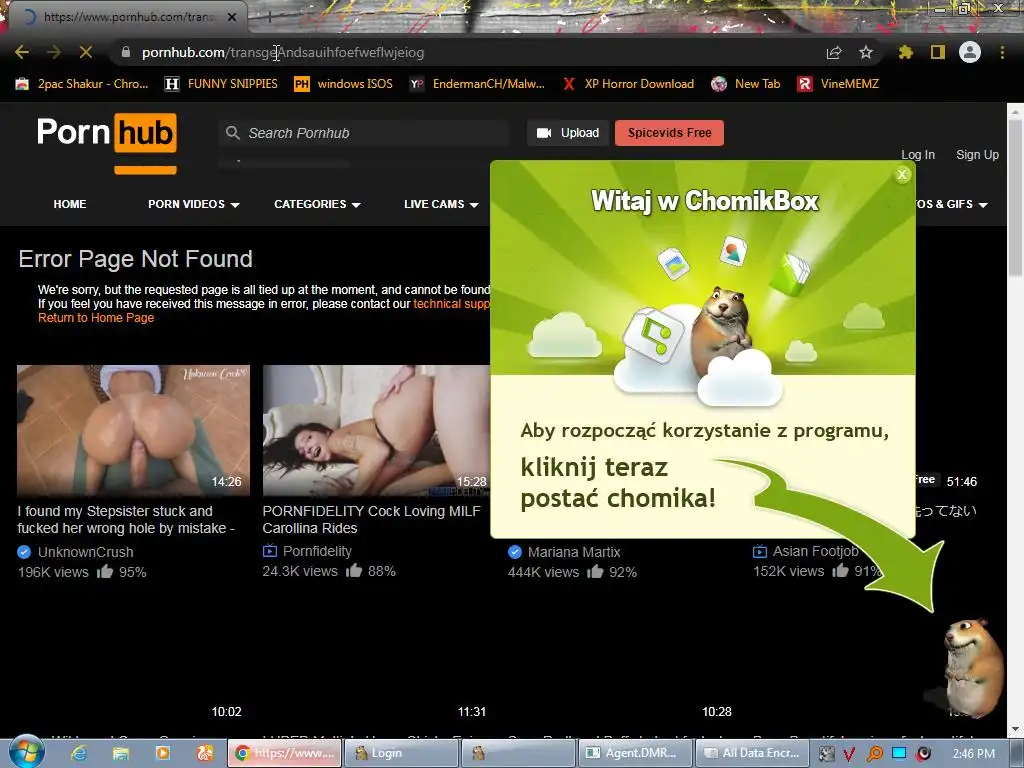Click Sign Up link
This screenshot has height=768, width=1024.
977,155
